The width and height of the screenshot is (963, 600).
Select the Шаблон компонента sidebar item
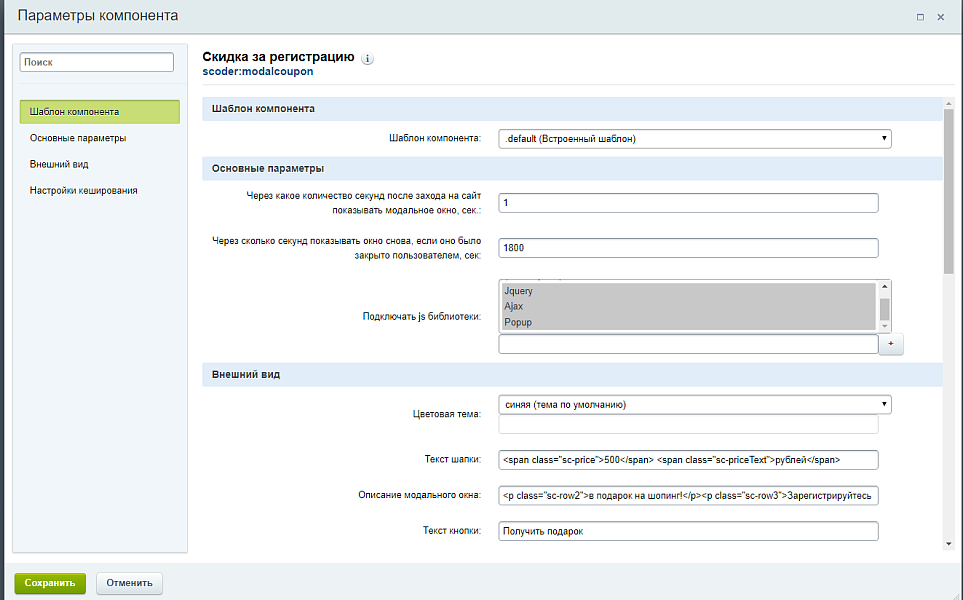click(99, 112)
